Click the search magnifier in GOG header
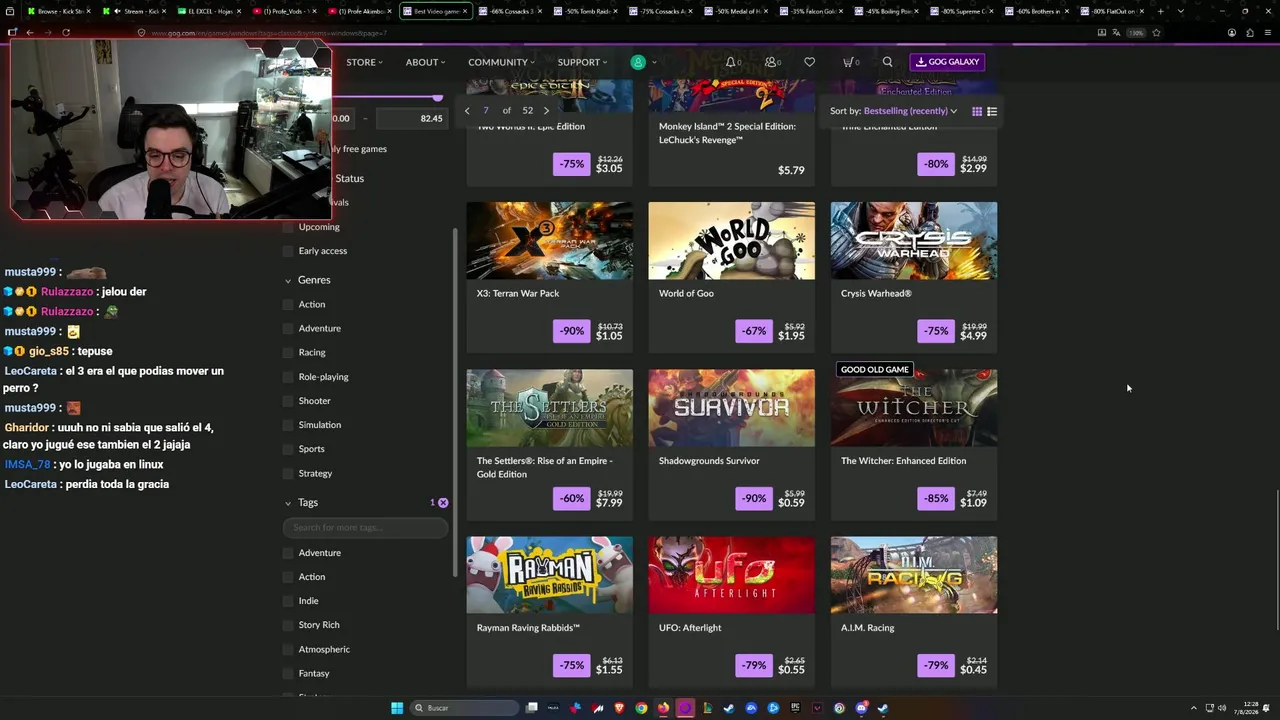Image resolution: width=1280 pixels, height=720 pixels. pyautogui.click(x=887, y=62)
